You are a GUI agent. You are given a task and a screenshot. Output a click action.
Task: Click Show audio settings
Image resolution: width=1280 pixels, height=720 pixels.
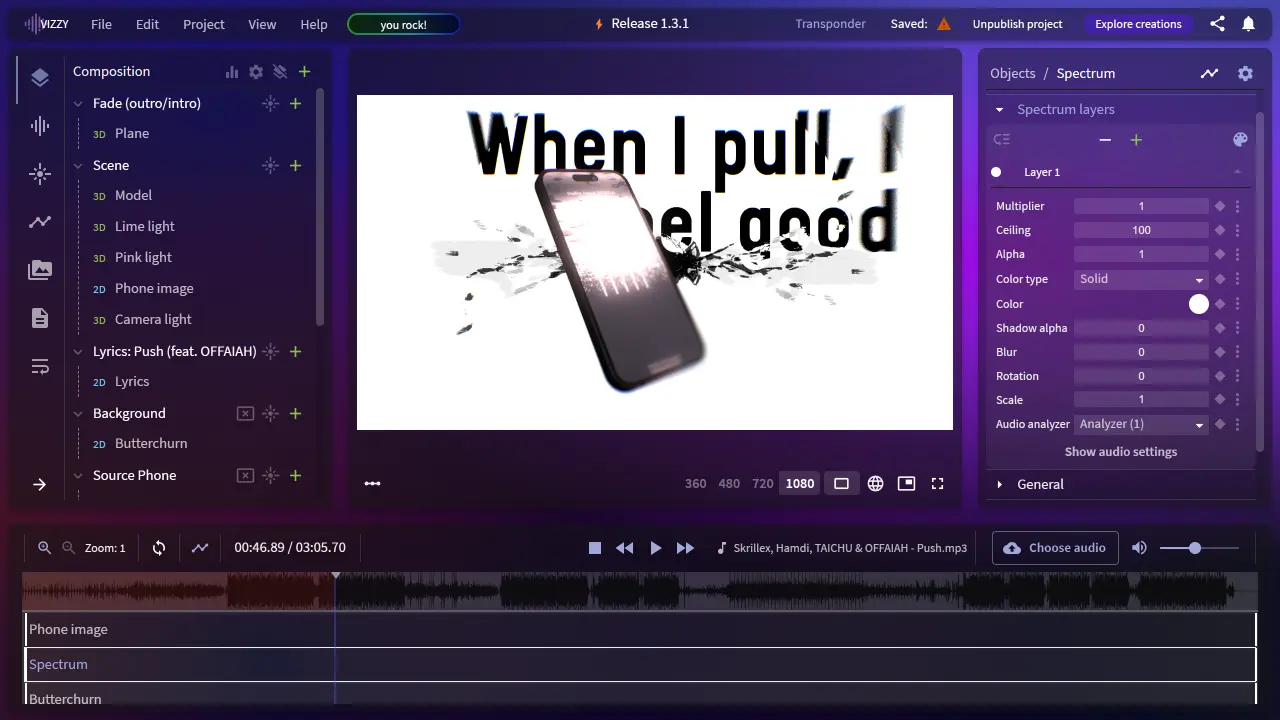1120,451
